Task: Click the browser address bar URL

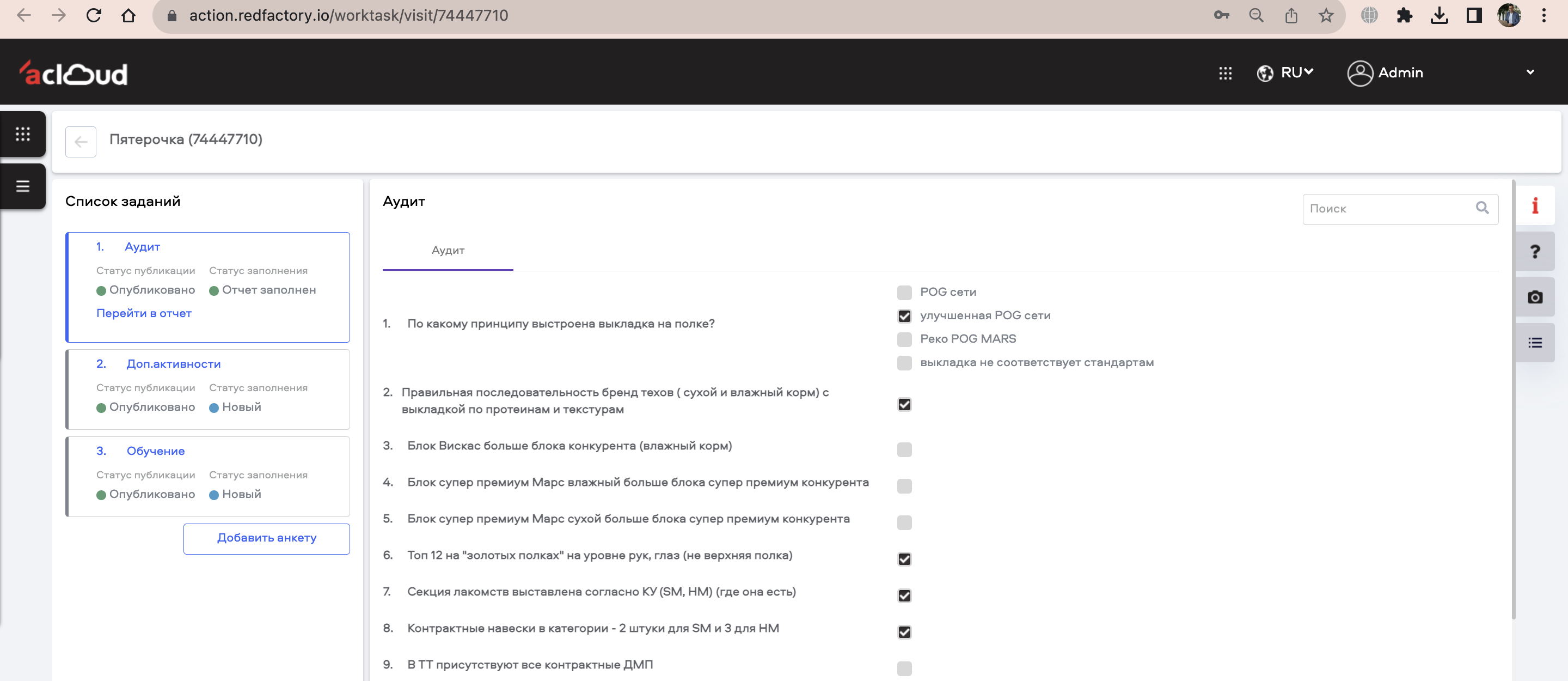Action: [348, 15]
